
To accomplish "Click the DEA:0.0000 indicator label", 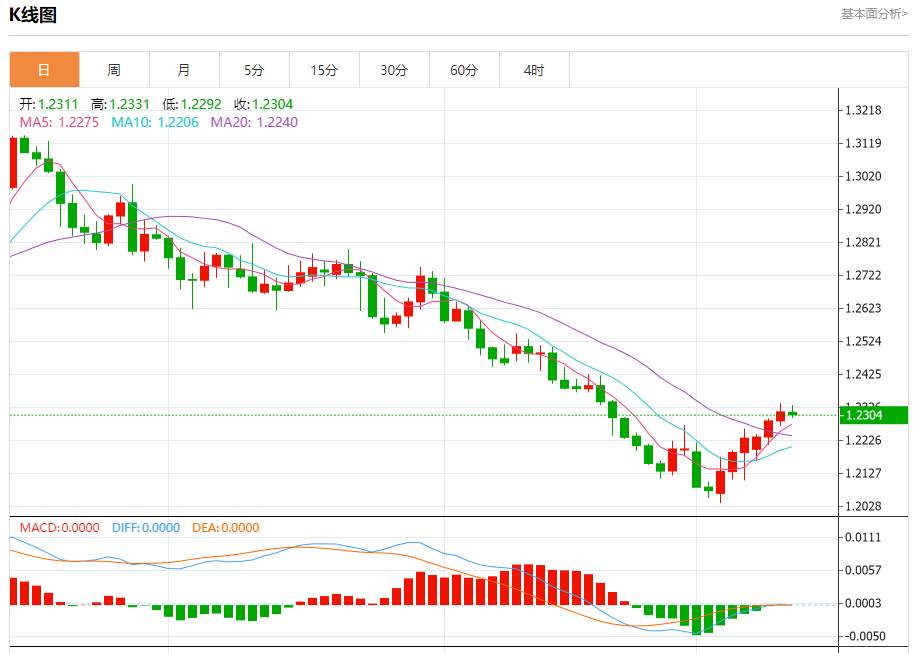I will pos(225,527).
